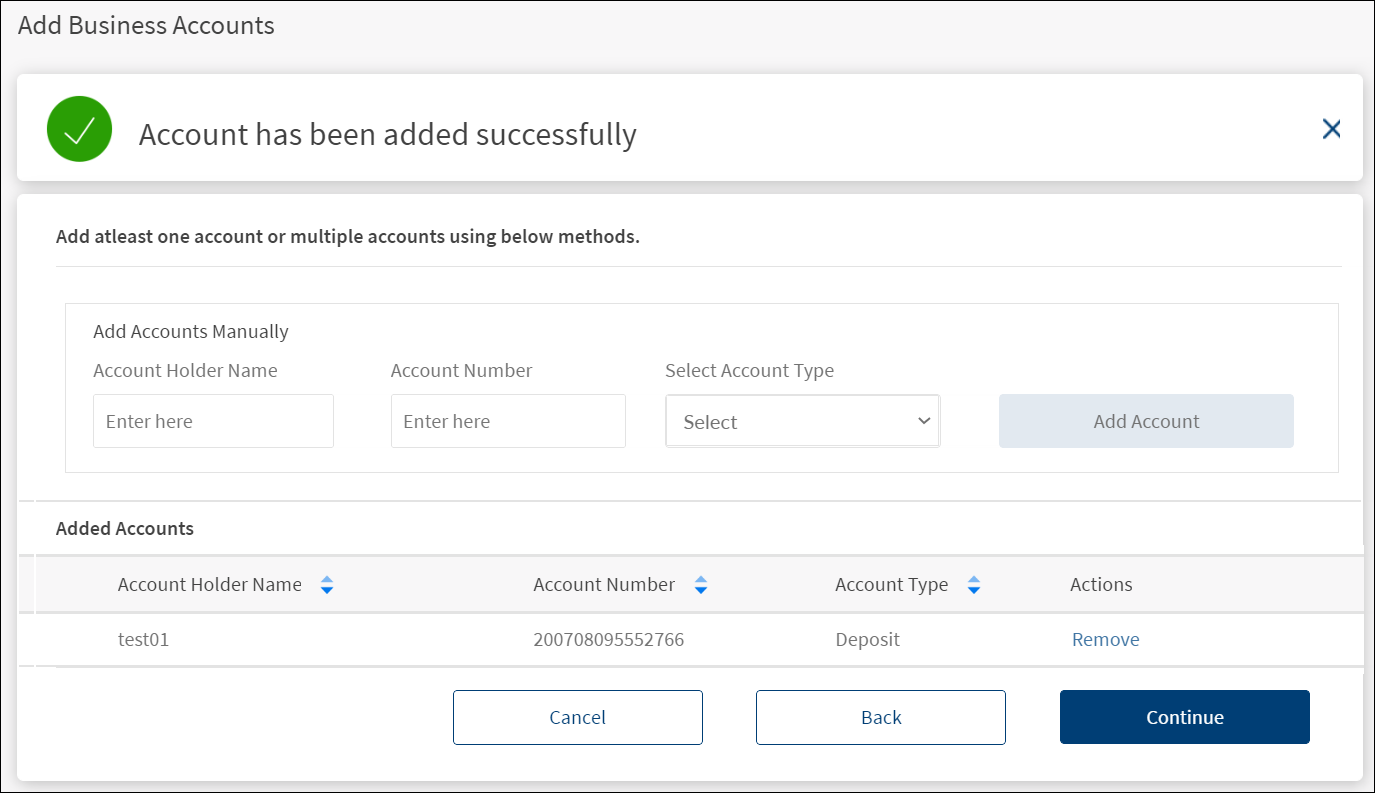The image size is (1375, 793).
Task: Click the Deposit account type cell
Action: tap(867, 640)
